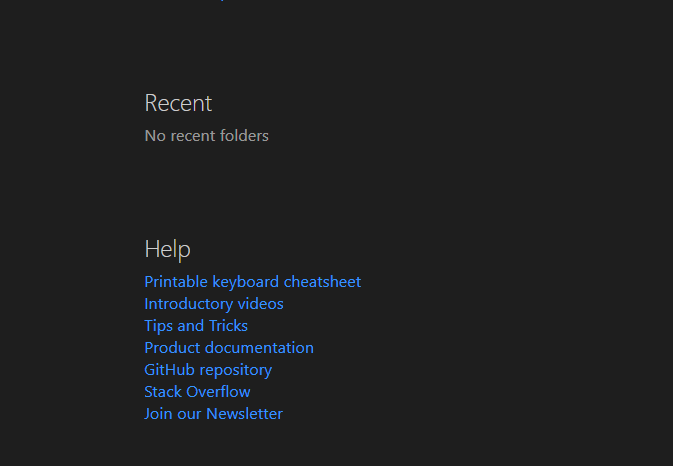
Task: Open the Stack Overflow help link
Action: coord(197,392)
